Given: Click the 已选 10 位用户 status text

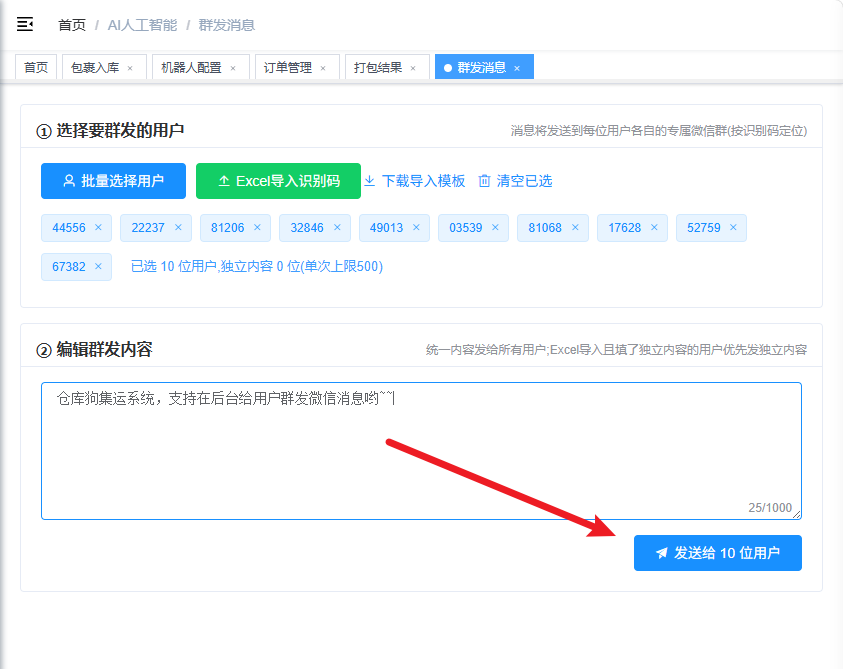Looking at the screenshot, I should pos(257,266).
